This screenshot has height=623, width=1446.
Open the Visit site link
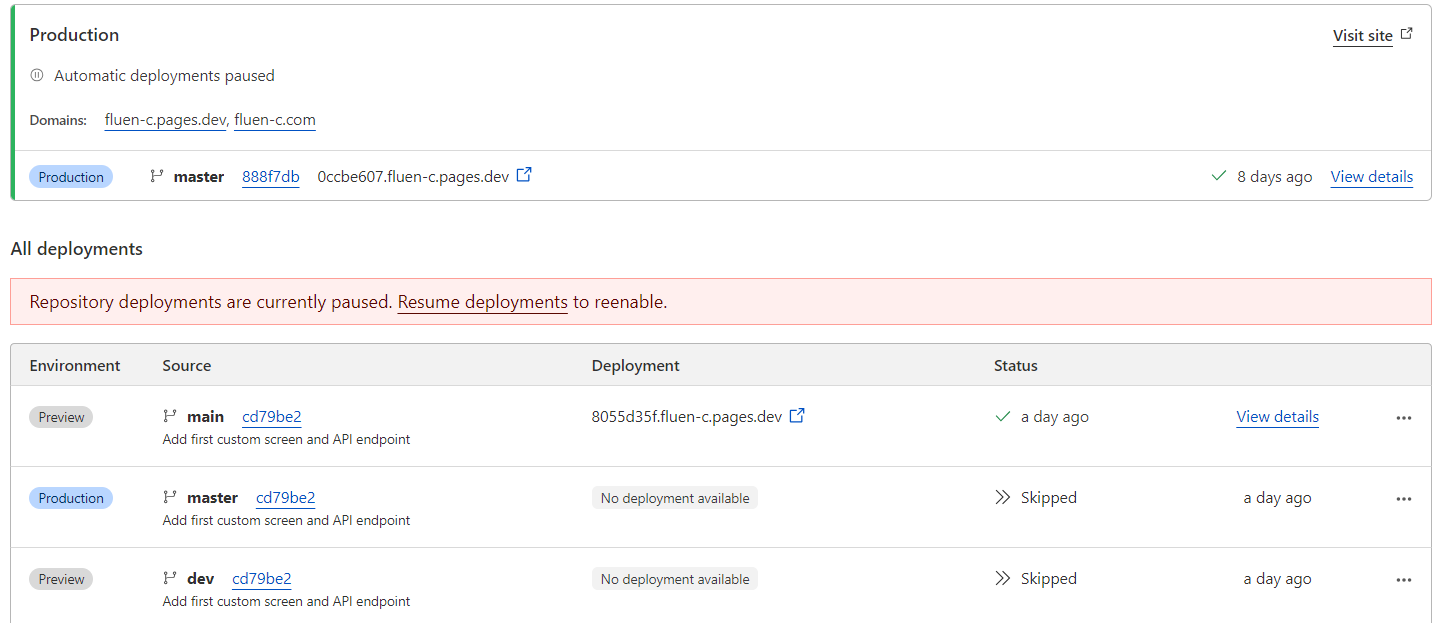[1362, 36]
